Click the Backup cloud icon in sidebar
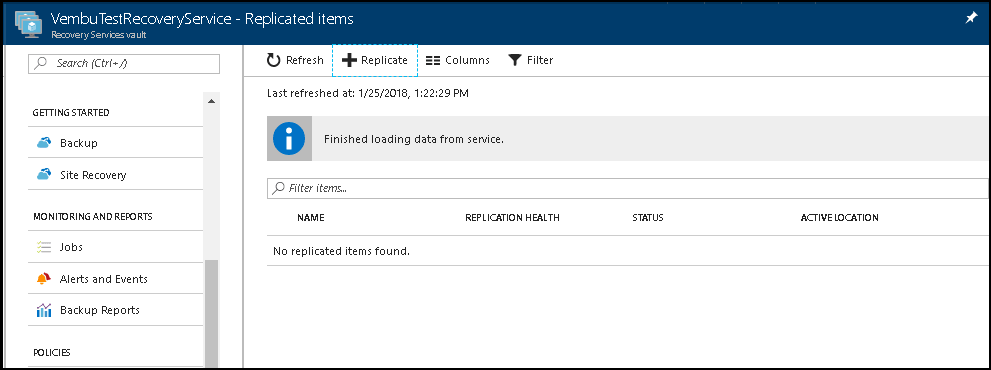Screen dimensions: 991x370 coord(44,143)
